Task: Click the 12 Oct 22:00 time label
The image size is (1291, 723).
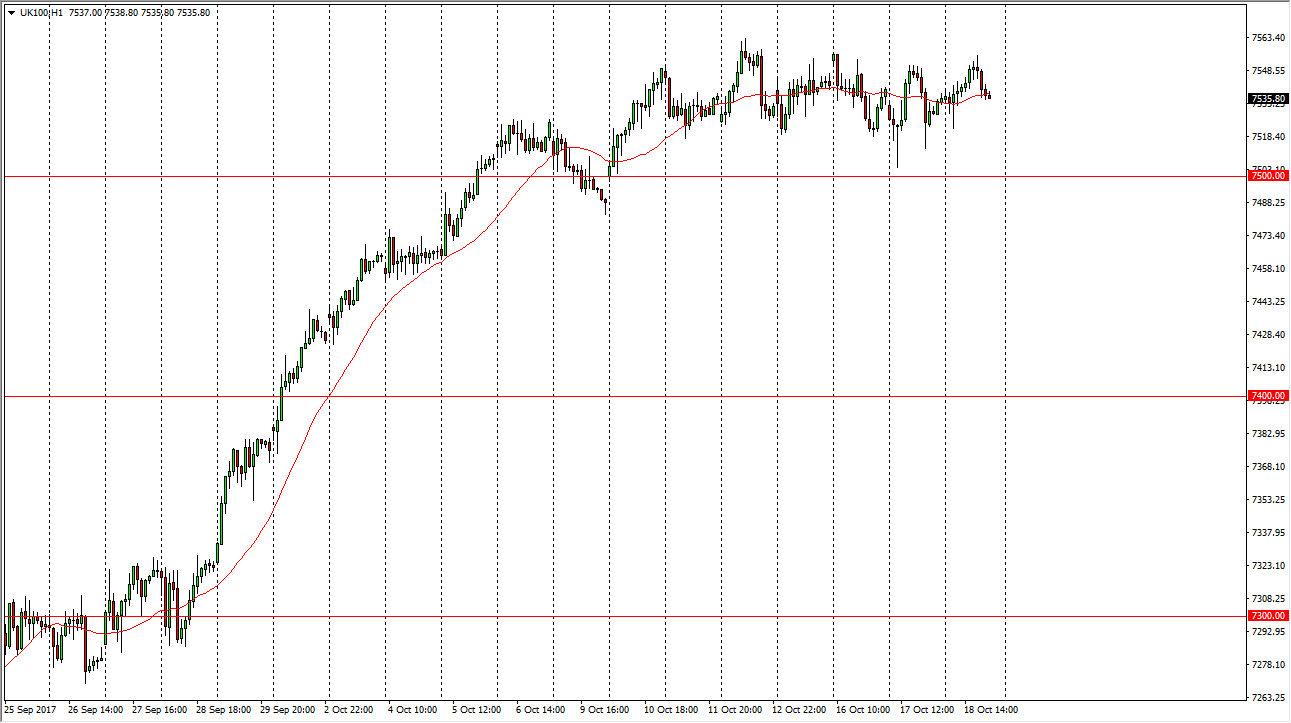Action: point(799,710)
